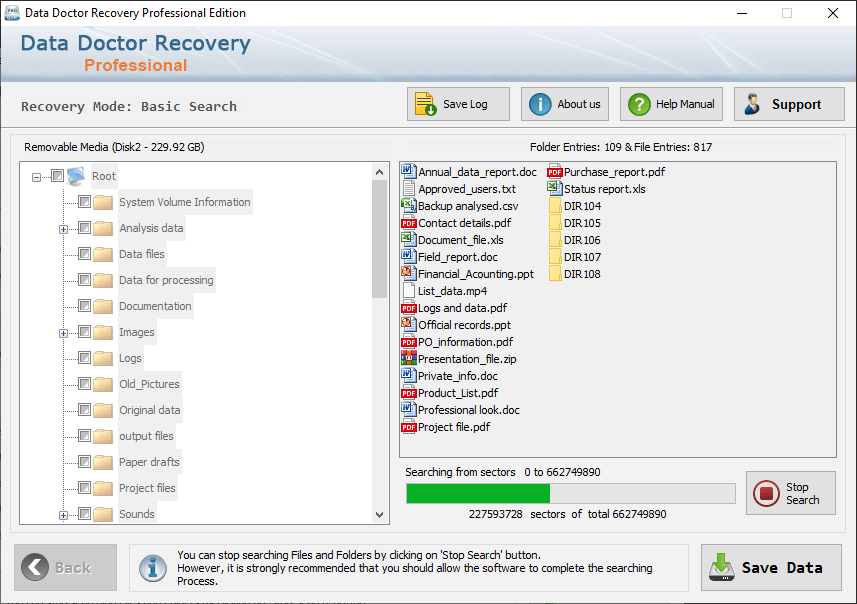Click Save Data to save recovered files
This screenshot has height=604, width=857.
click(x=771, y=567)
